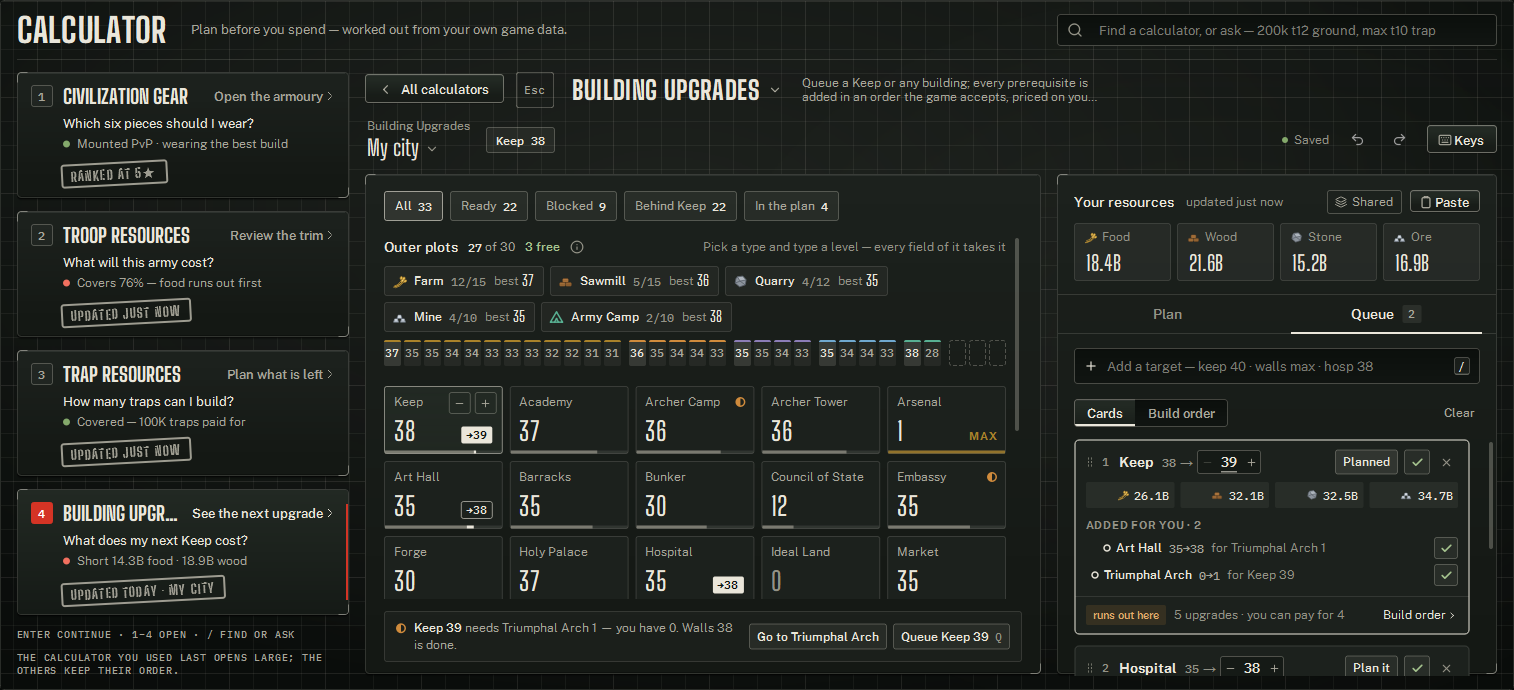Image resolution: width=1514 pixels, height=690 pixels.
Task: Click the Add a target input field
Action: [x=1277, y=367]
